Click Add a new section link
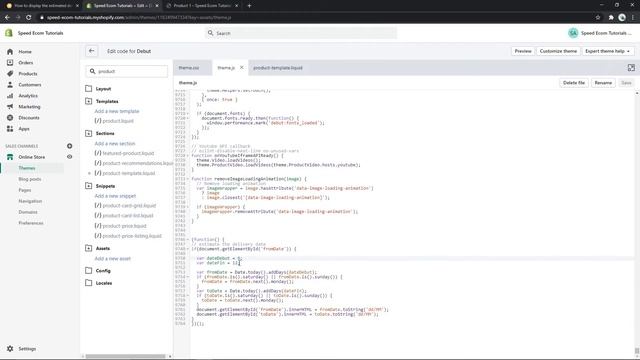Image resolution: width=640 pixels, height=360 pixels. coord(115,144)
